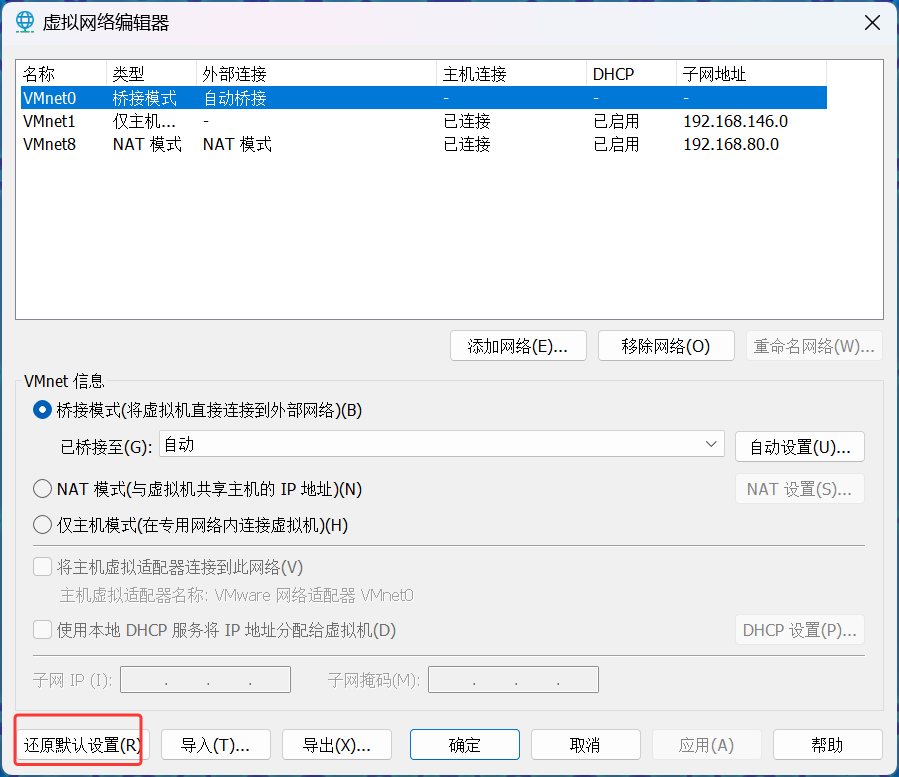Click the DHCP column header
The width and height of the screenshot is (899, 777).
tap(631, 74)
